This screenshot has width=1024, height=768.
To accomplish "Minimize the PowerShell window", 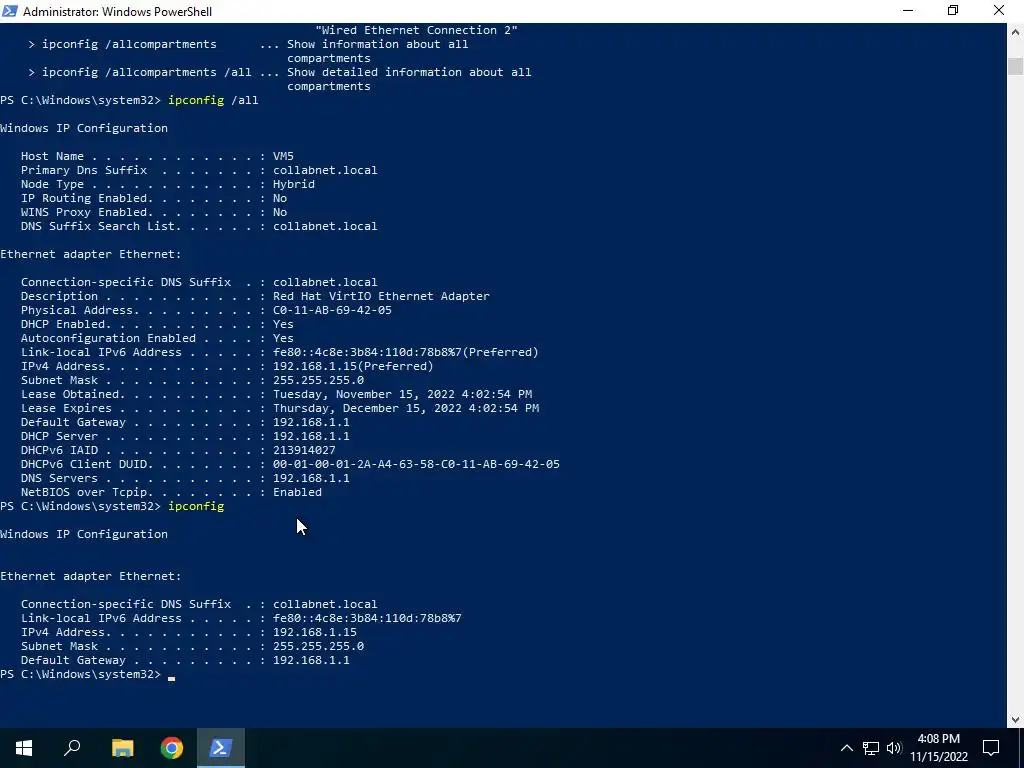I will 908,11.
